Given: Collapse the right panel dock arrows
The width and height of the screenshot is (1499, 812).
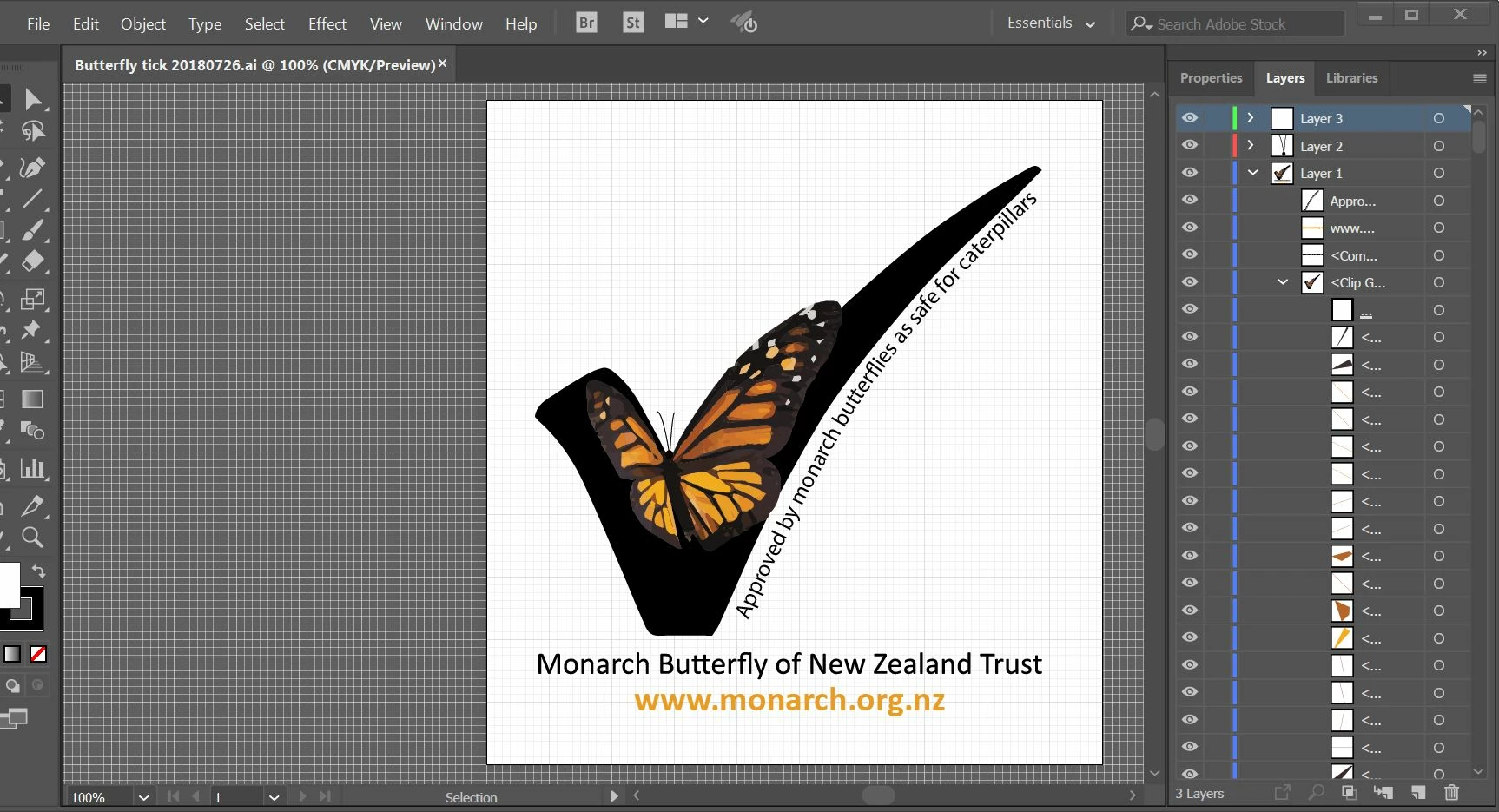Looking at the screenshot, I should tap(1482, 53).
